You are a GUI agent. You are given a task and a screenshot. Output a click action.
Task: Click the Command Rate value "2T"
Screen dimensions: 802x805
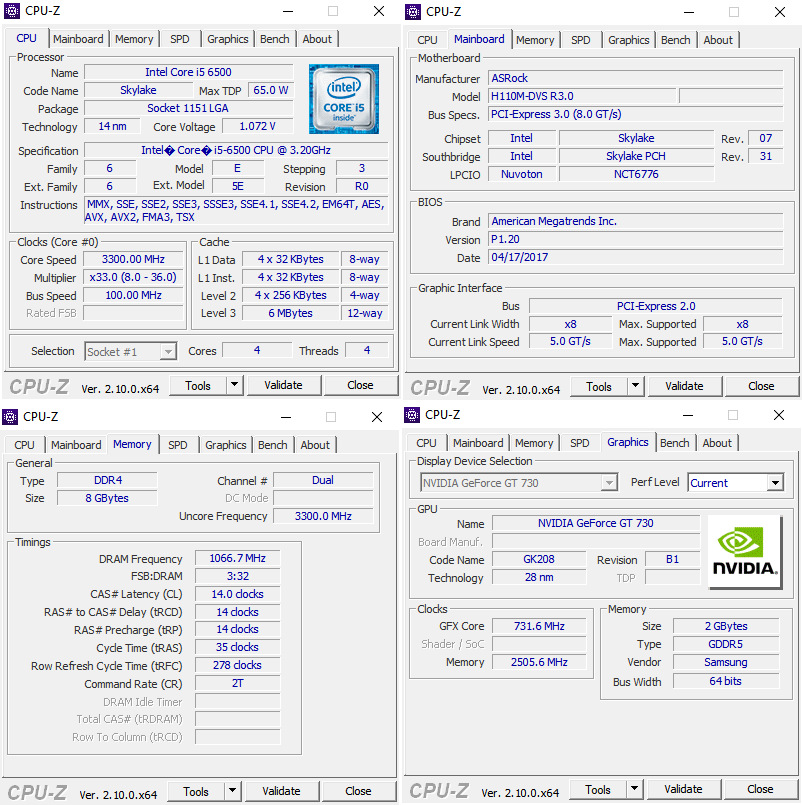coord(238,683)
